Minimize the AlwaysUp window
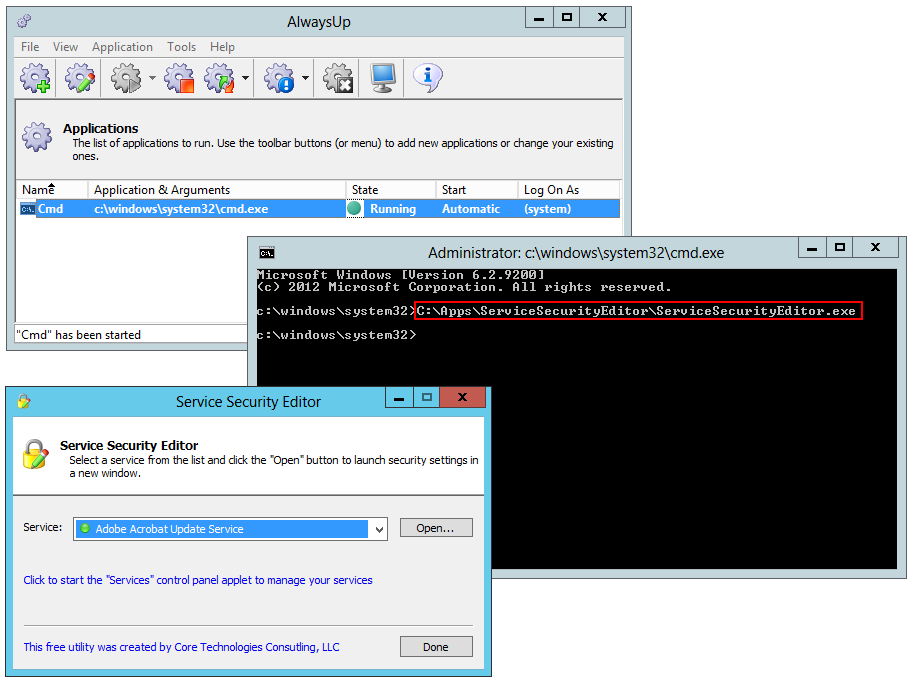The height and width of the screenshot is (685, 913). [540, 17]
